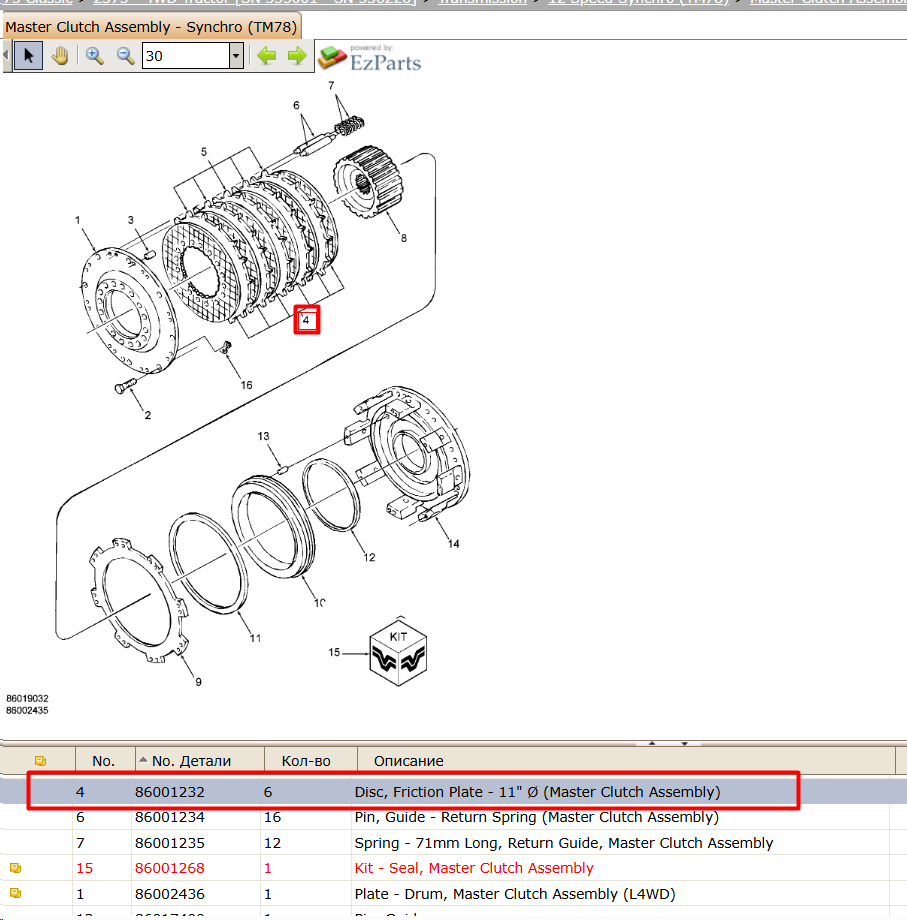Viewport: 907px width, 920px height.
Task: Open the note icon on row 15
Action: click(x=16, y=868)
